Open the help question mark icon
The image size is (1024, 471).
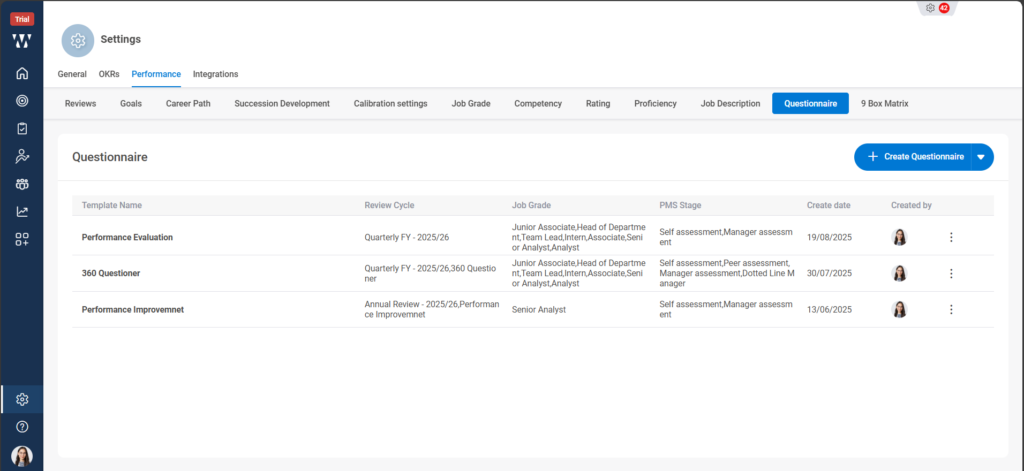22,427
